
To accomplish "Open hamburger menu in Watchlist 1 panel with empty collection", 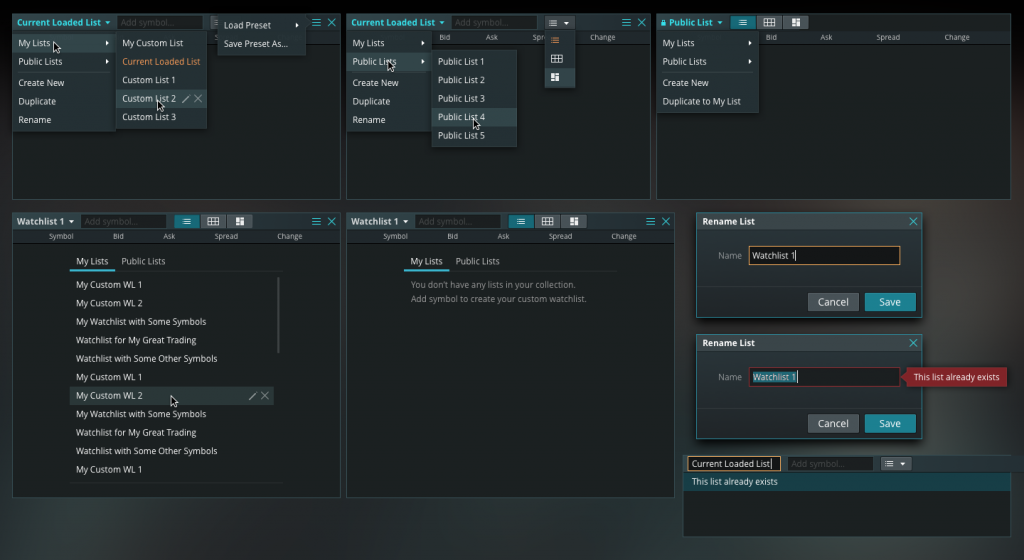I will point(650,221).
